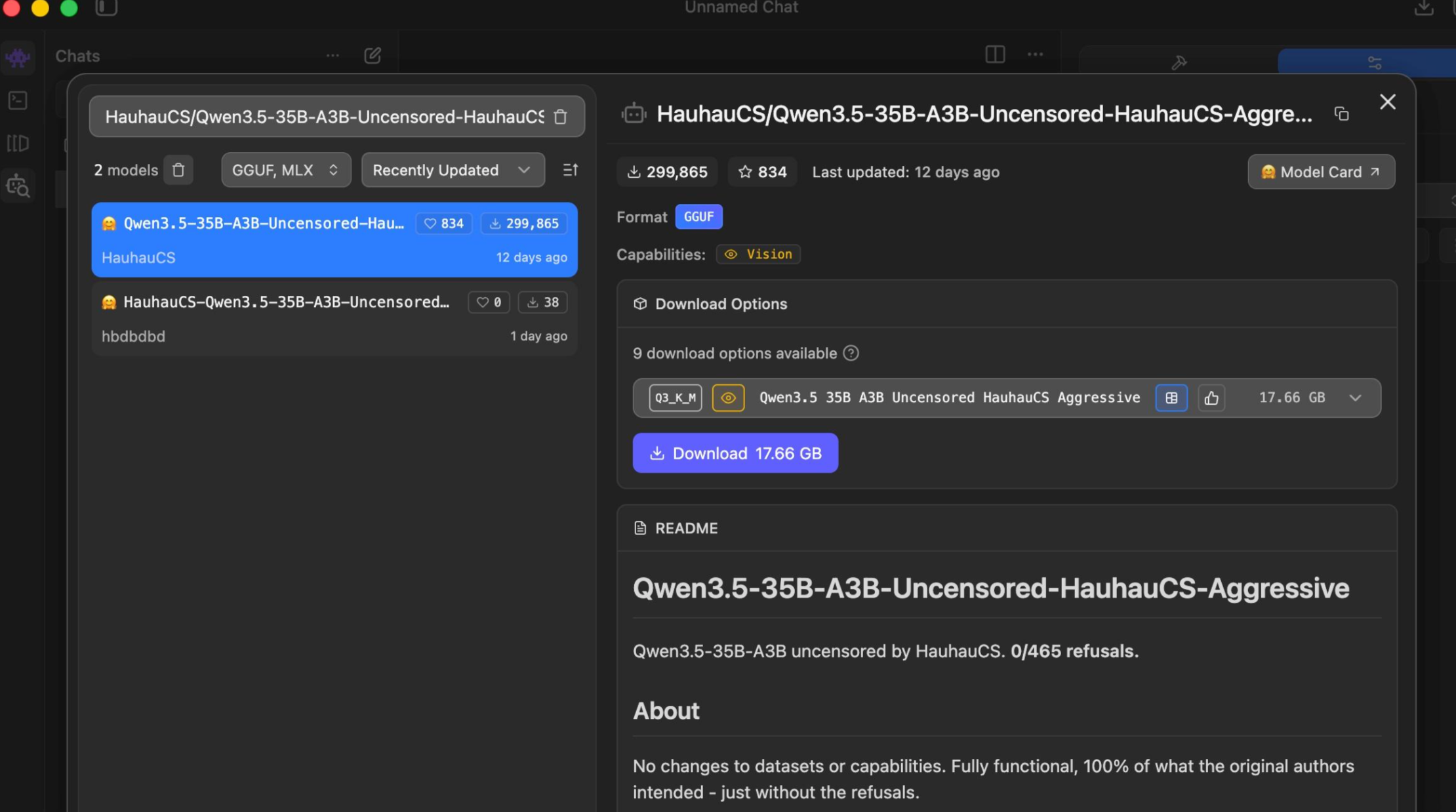The image size is (1456, 812).
Task: Click the yellow vision eye icon in download row
Action: click(728, 398)
